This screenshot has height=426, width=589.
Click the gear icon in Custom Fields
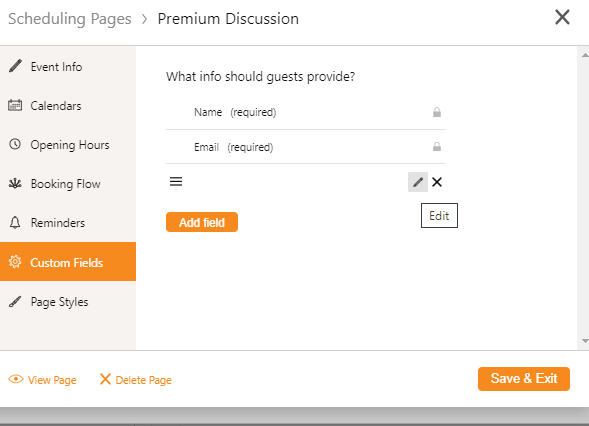click(x=15, y=261)
